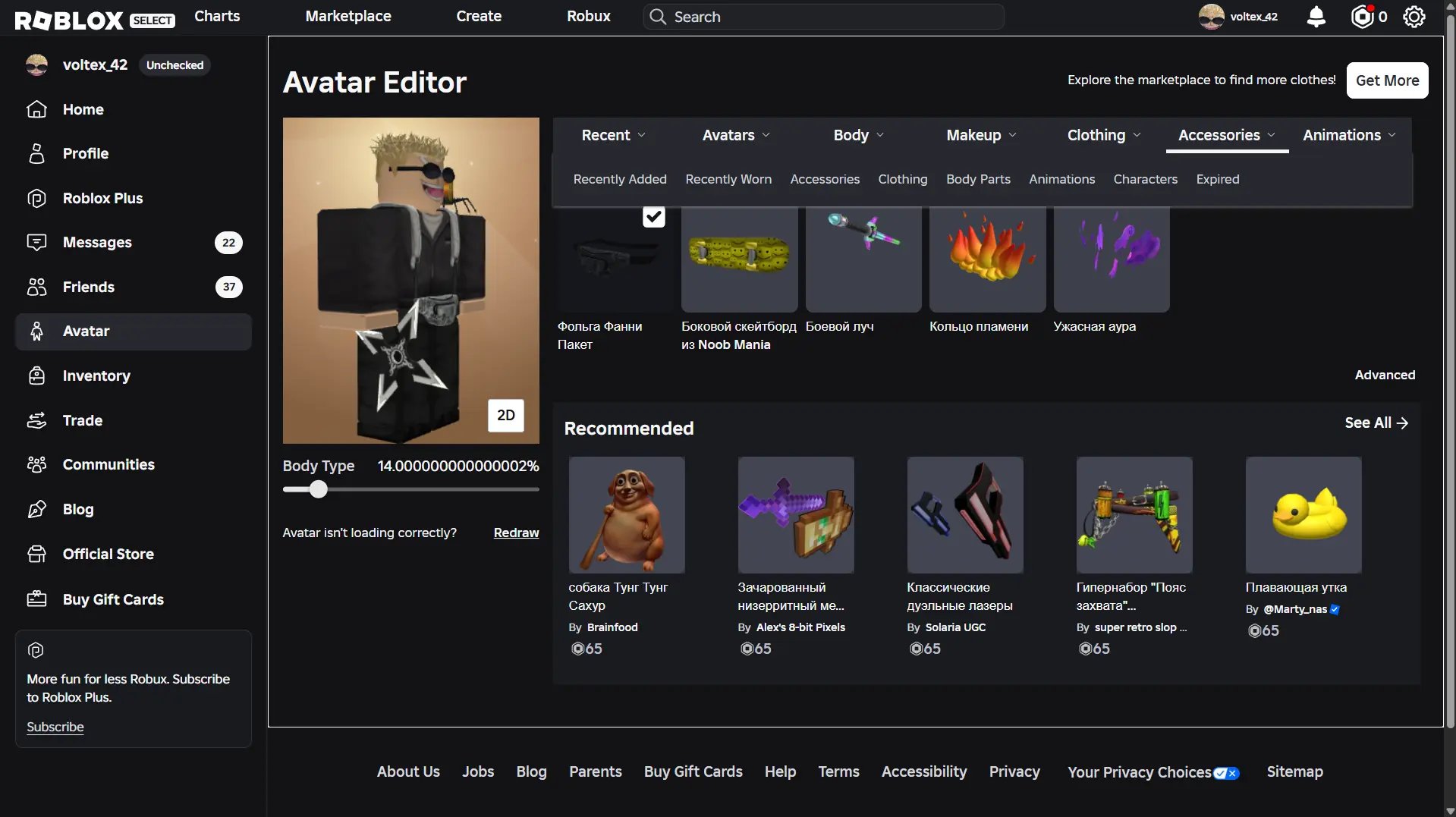
Task: Click the Roblox Plus promo icon
Action: point(36,650)
